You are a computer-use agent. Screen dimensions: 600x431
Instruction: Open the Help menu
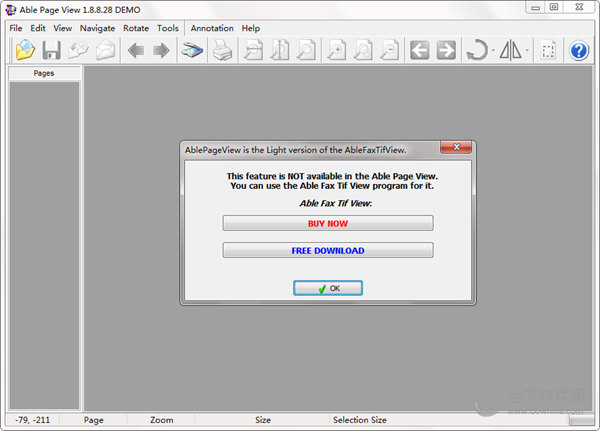(x=251, y=28)
